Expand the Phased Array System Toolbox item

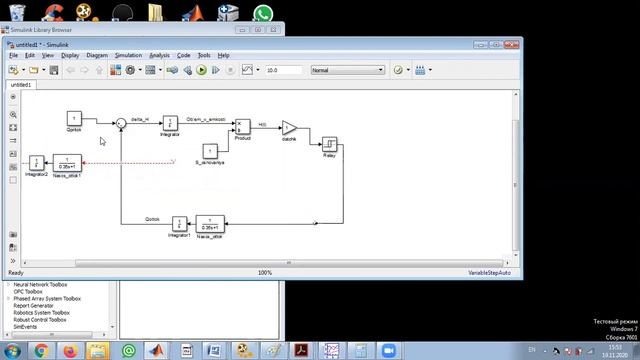(x=8, y=298)
